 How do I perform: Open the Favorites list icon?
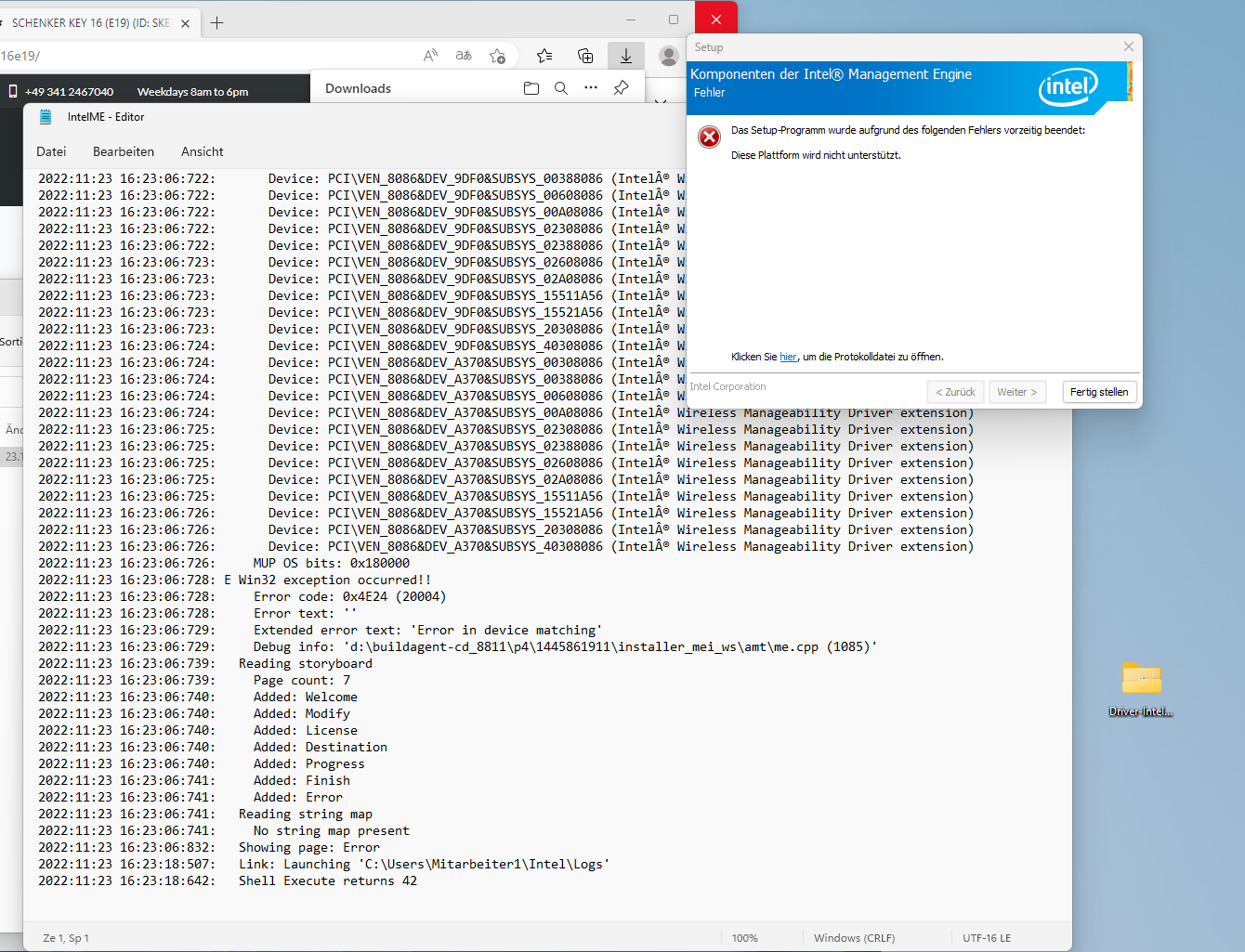(x=544, y=56)
